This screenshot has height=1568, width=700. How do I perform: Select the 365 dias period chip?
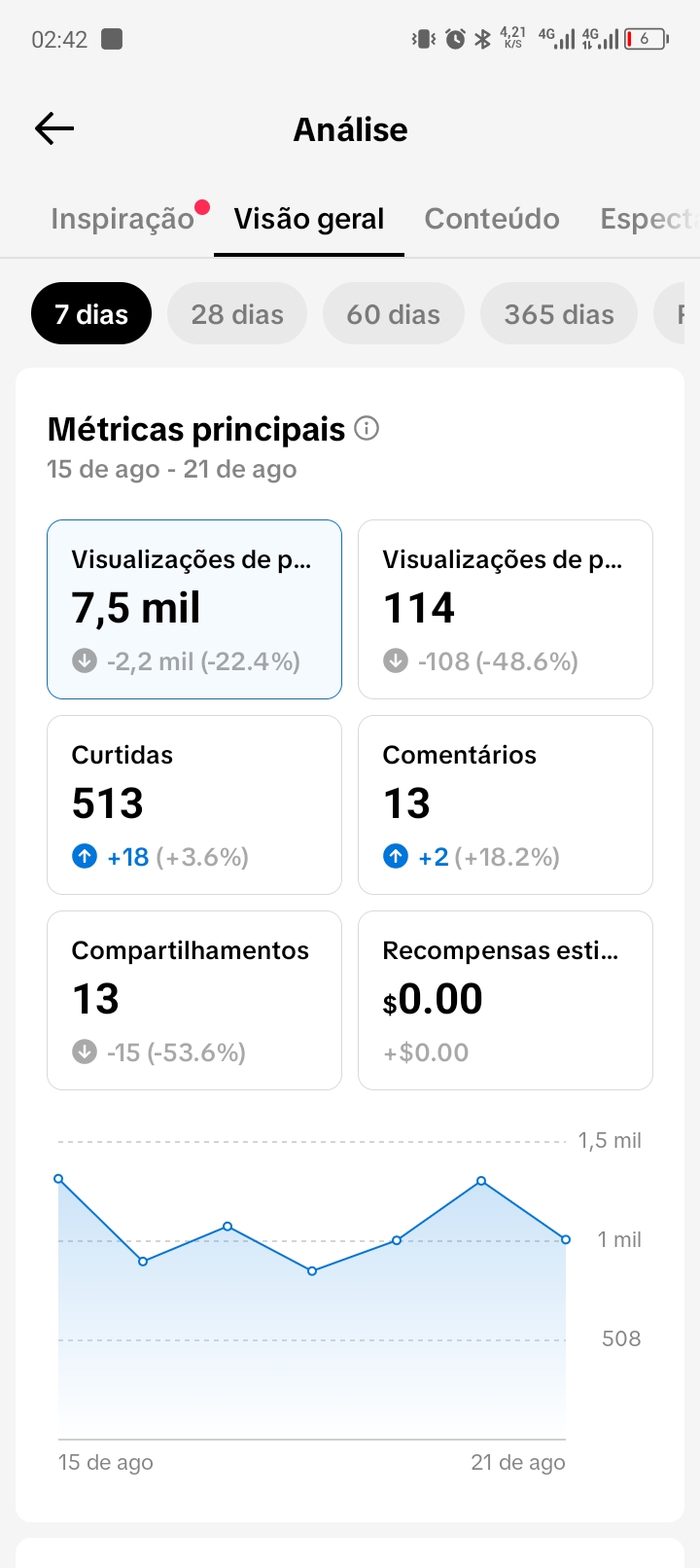(559, 313)
